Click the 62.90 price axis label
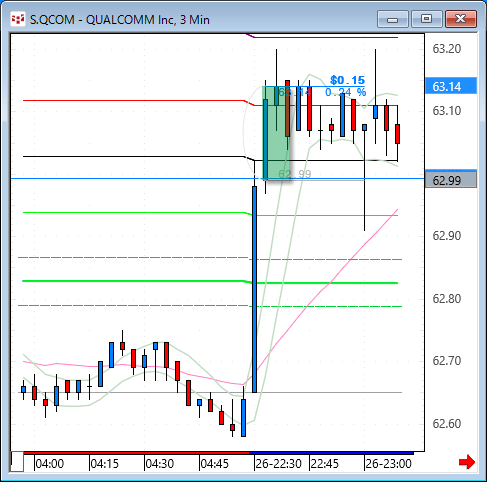The image size is (487, 482). point(447,236)
